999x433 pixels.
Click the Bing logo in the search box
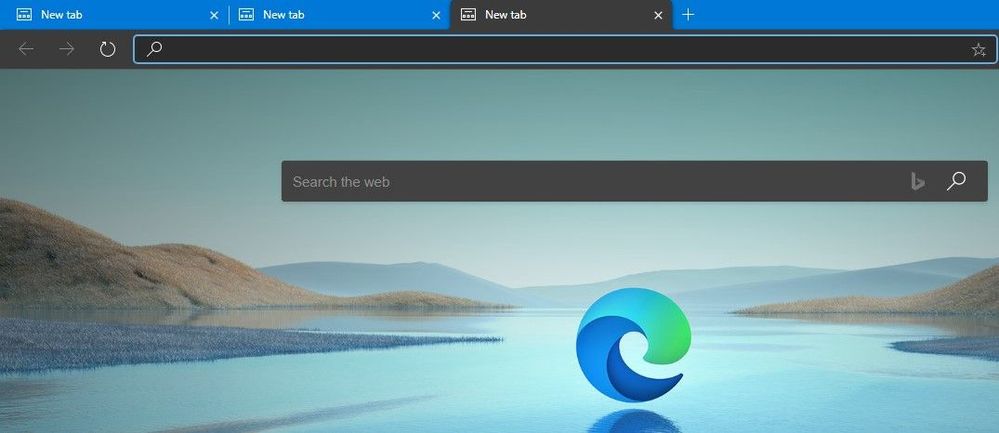point(917,181)
